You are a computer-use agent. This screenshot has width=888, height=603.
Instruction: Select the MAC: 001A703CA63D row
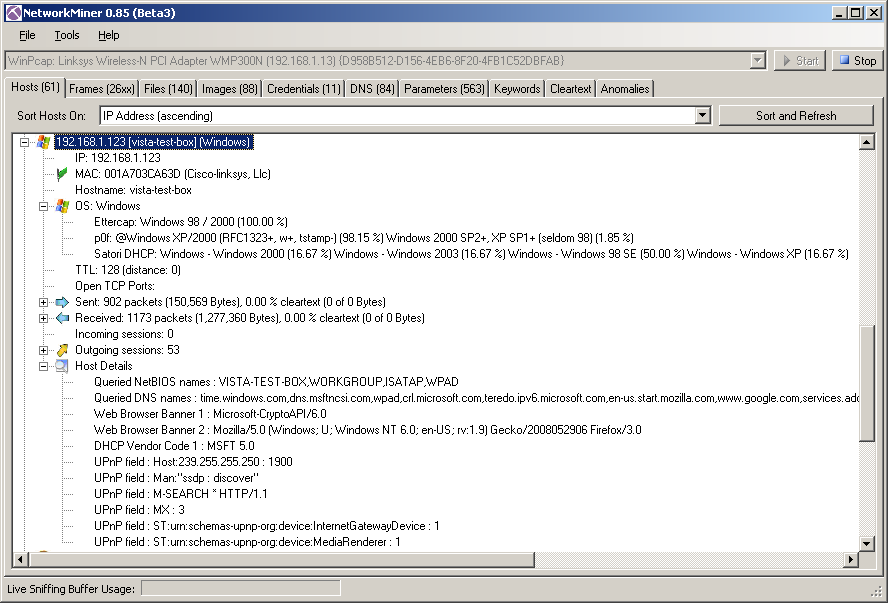click(173, 174)
